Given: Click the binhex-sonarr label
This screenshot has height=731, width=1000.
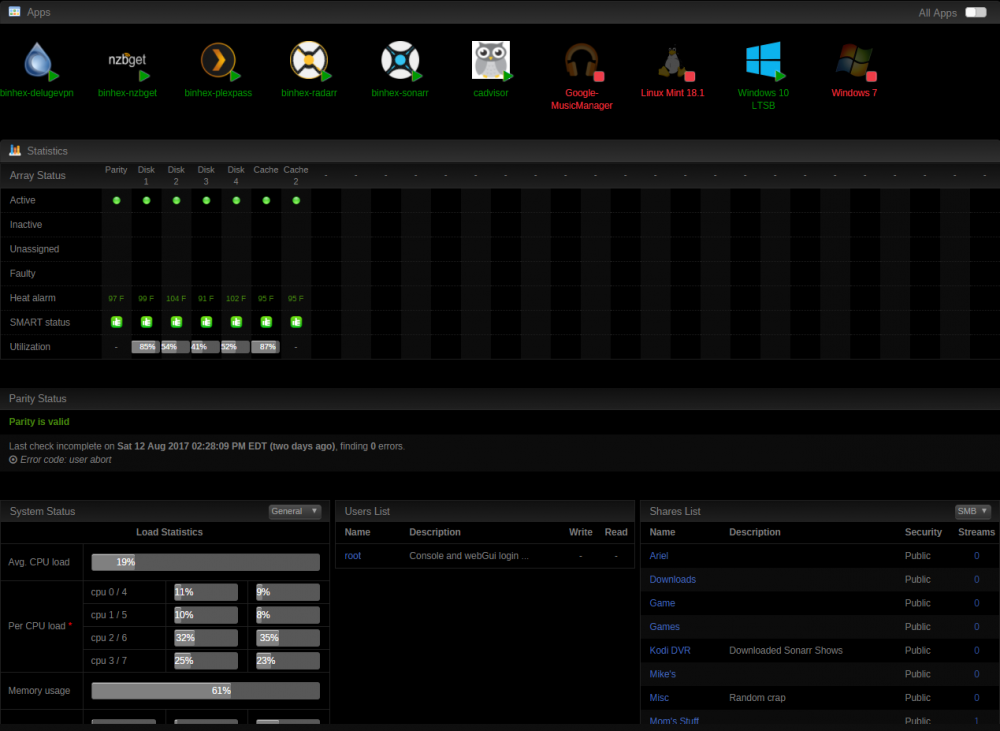Looking at the screenshot, I should tap(400, 92).
